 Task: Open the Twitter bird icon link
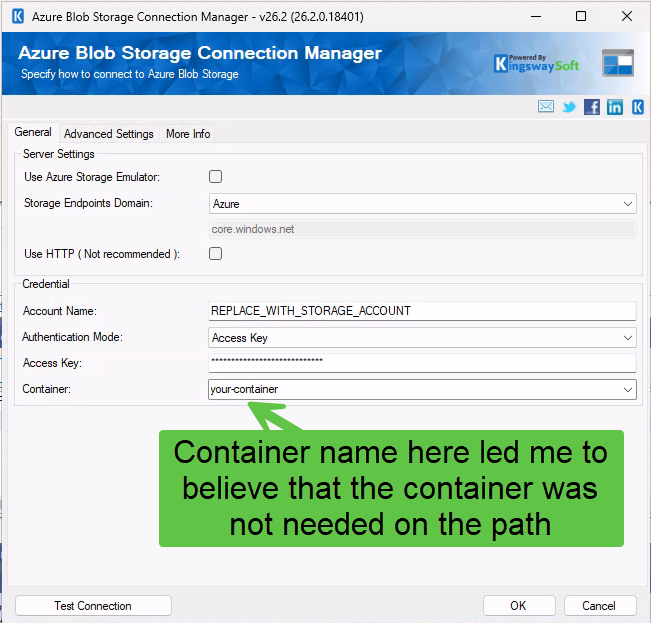(x=569, y=107)
